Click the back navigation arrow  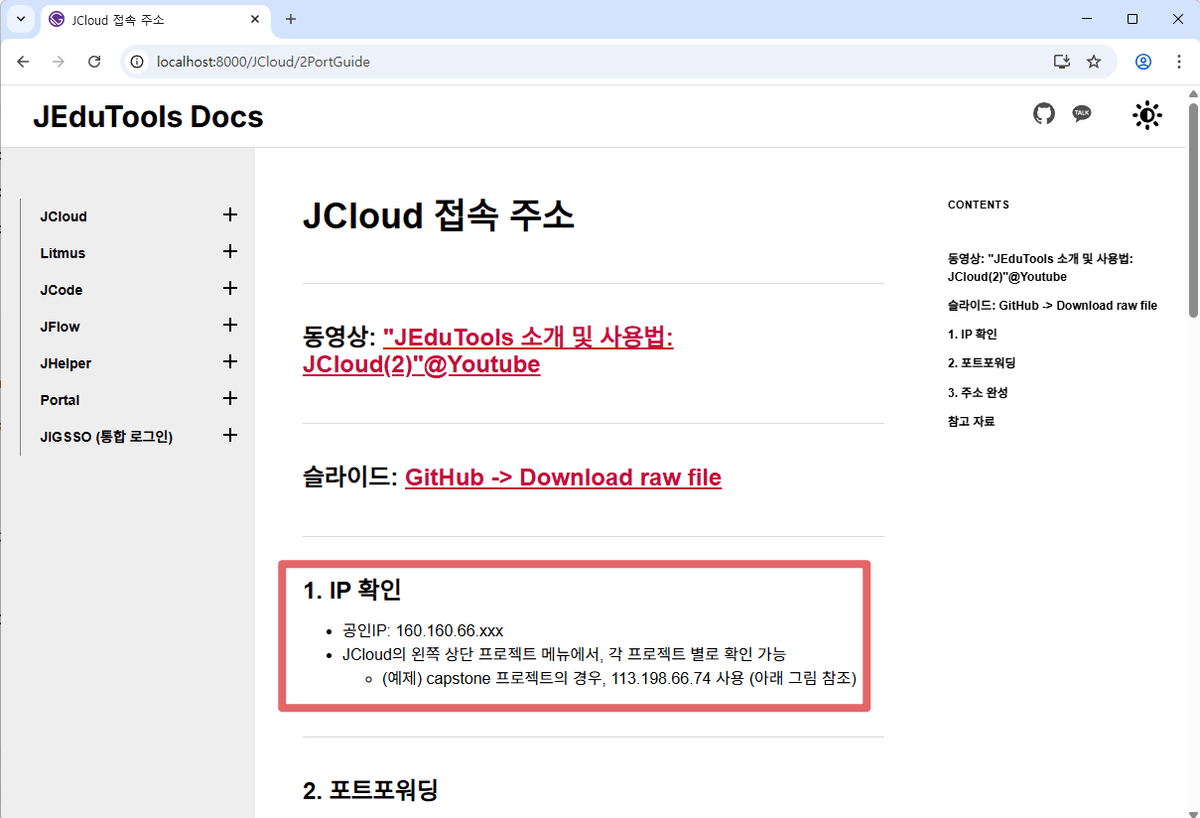pos(22,61)
